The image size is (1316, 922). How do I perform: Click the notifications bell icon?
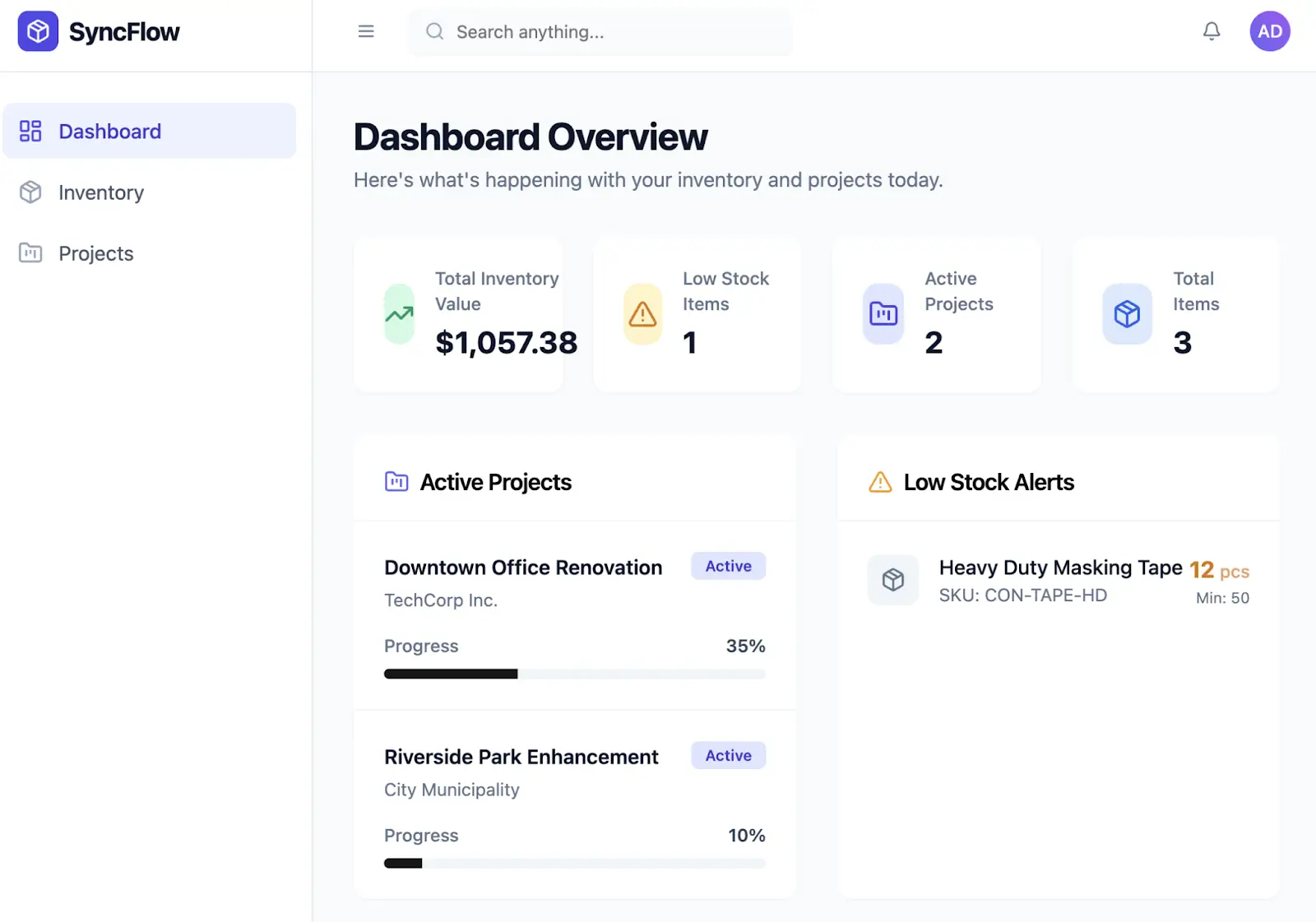(1211, 30)
